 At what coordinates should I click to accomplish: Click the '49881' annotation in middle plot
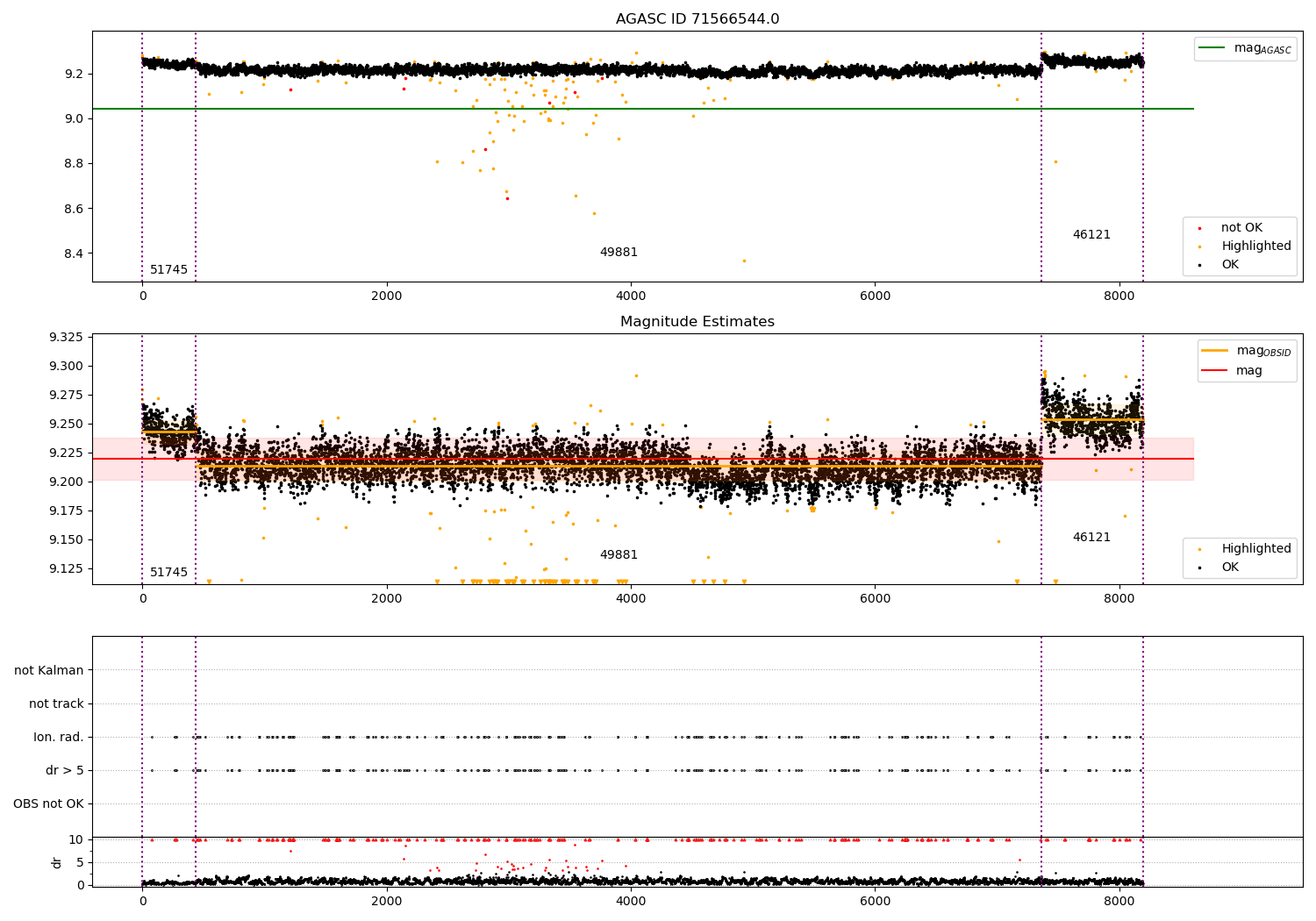pyautogui.click(x=619, y=555)
